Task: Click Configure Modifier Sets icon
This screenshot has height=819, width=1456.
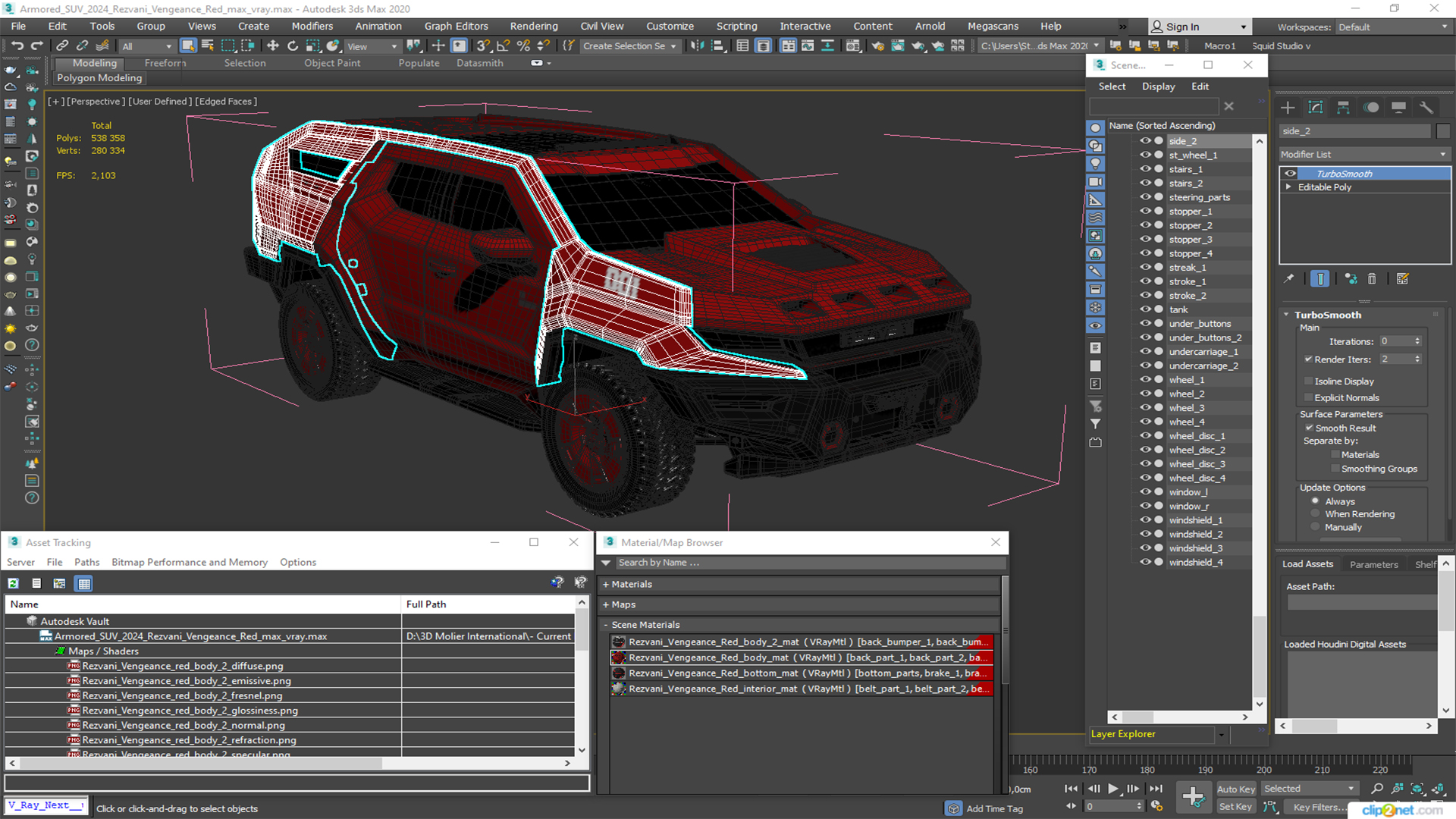Action: 1403,279
